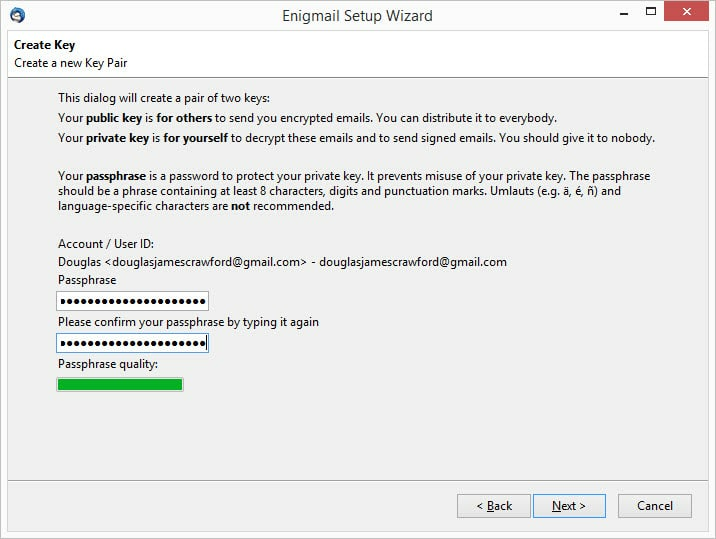Click the Douglas email account user ID text
The image size is (716, 539).
(x=282, y=262)
